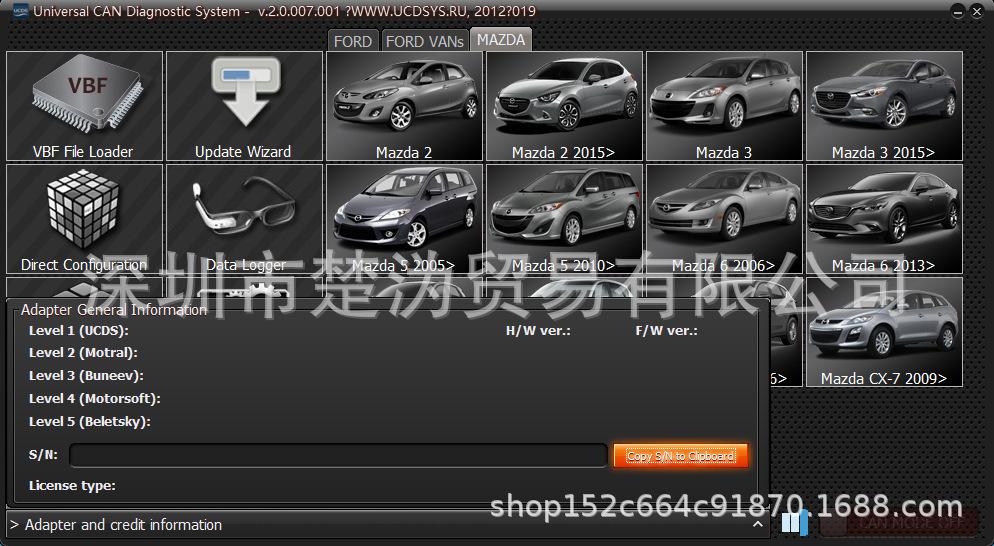The height and width of the screenshot is (546, 994).
Task: Pick the Mazda 3 2015> model
Action: pyautogui.click(x=884, y=106)
